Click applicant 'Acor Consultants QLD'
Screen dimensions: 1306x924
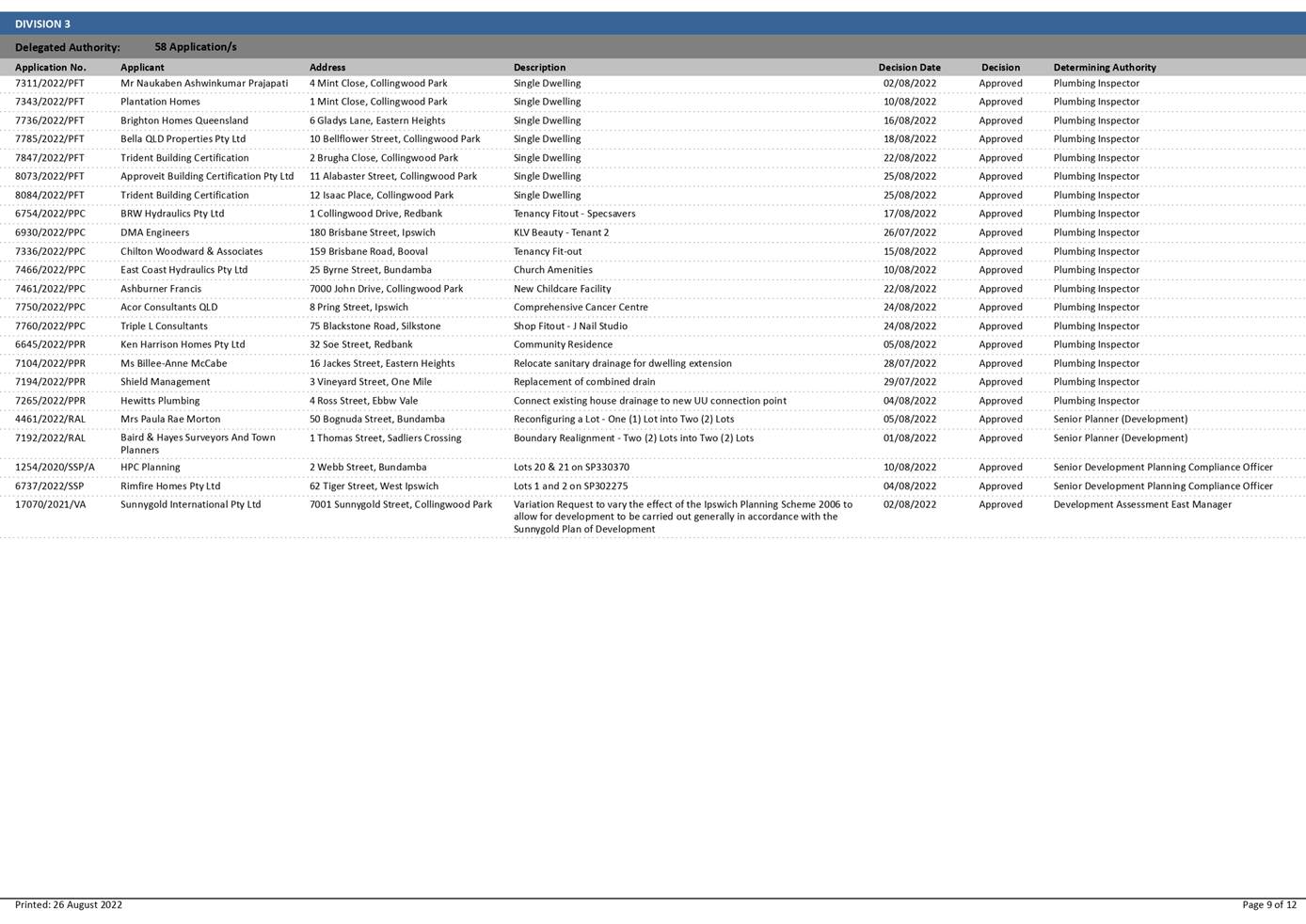pyautogui.click(x=168, y=307)
